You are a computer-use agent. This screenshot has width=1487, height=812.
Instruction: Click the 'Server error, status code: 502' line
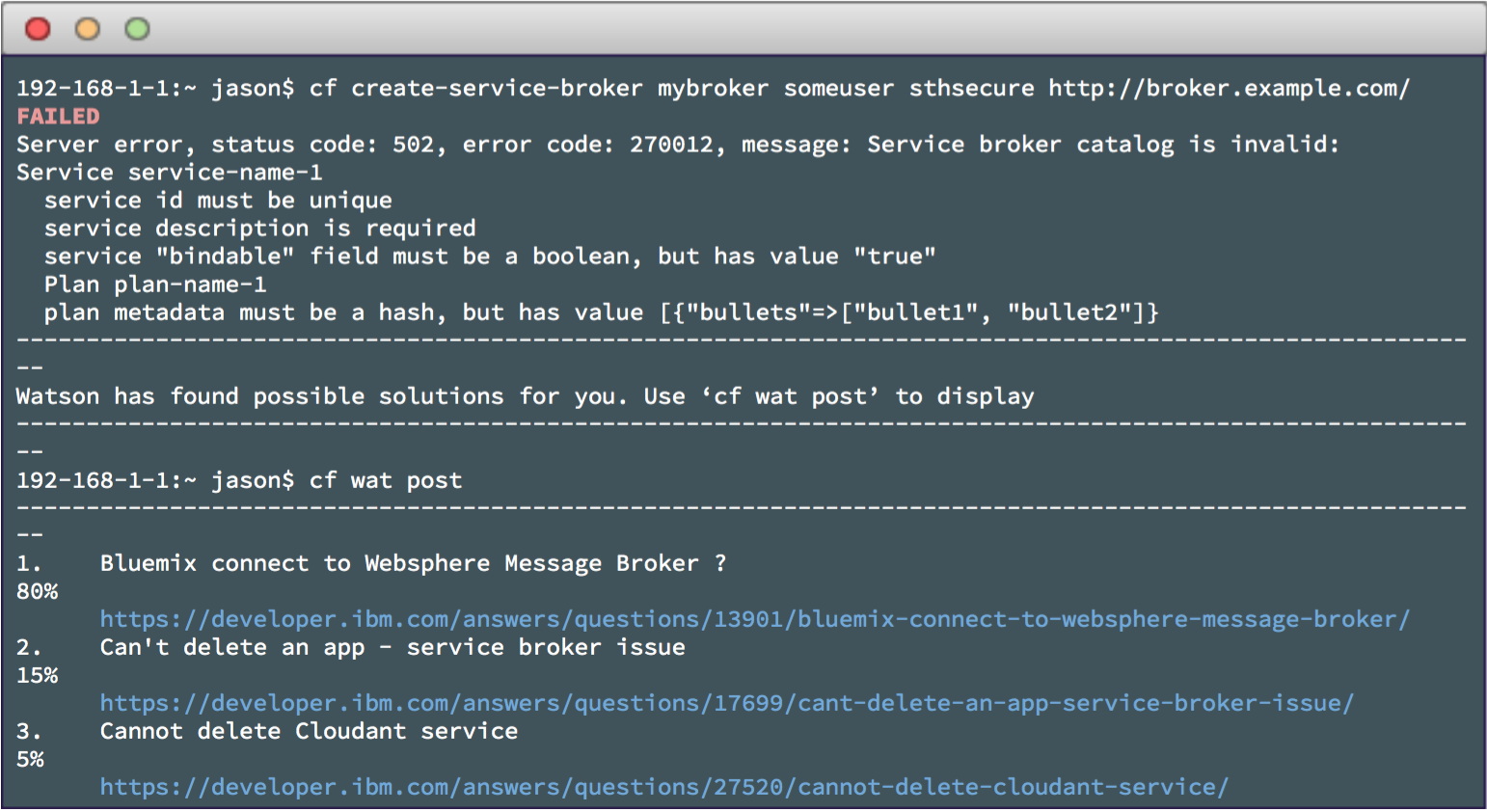(677, 145)
